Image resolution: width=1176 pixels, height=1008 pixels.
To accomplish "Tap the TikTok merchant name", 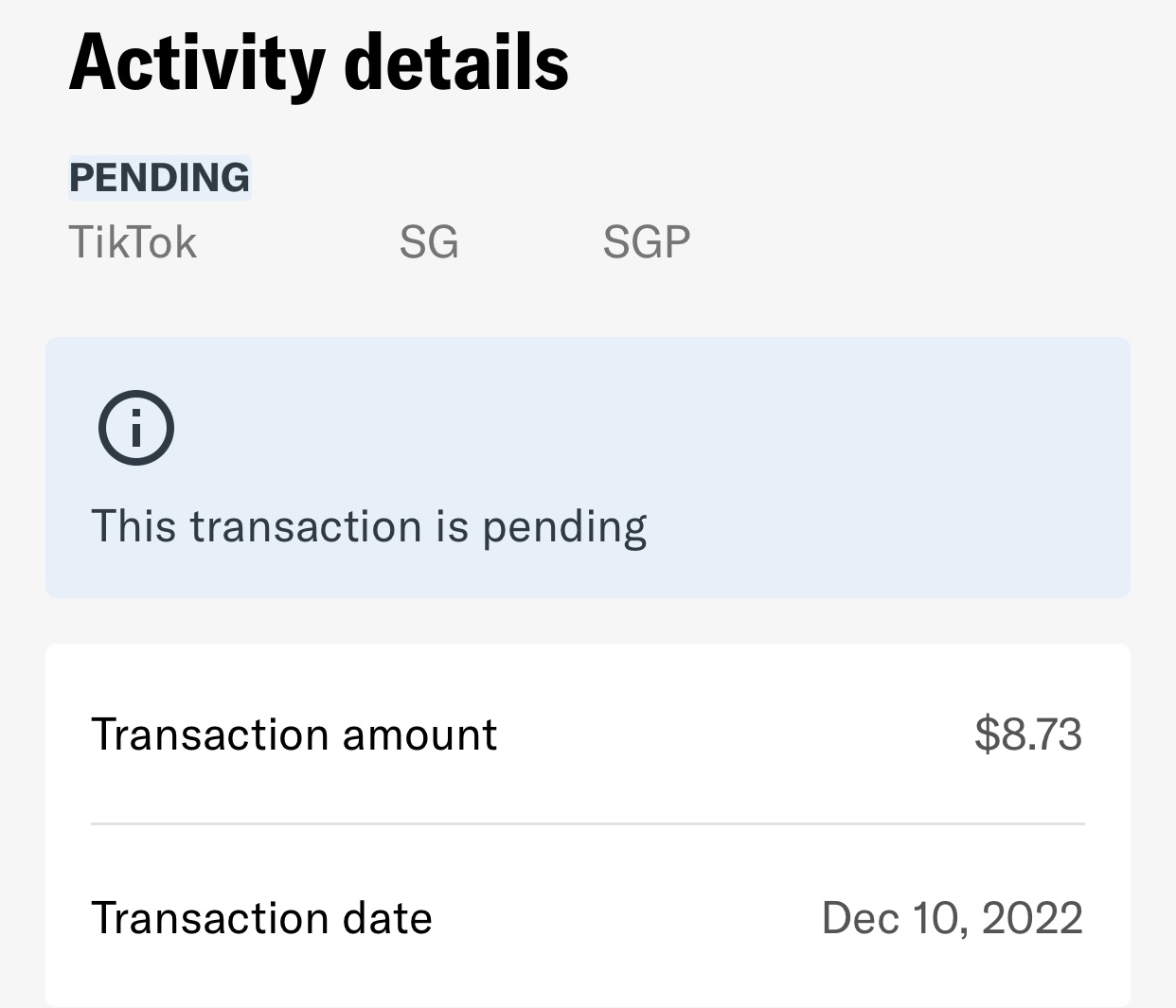I will click(x=133, y=242).
